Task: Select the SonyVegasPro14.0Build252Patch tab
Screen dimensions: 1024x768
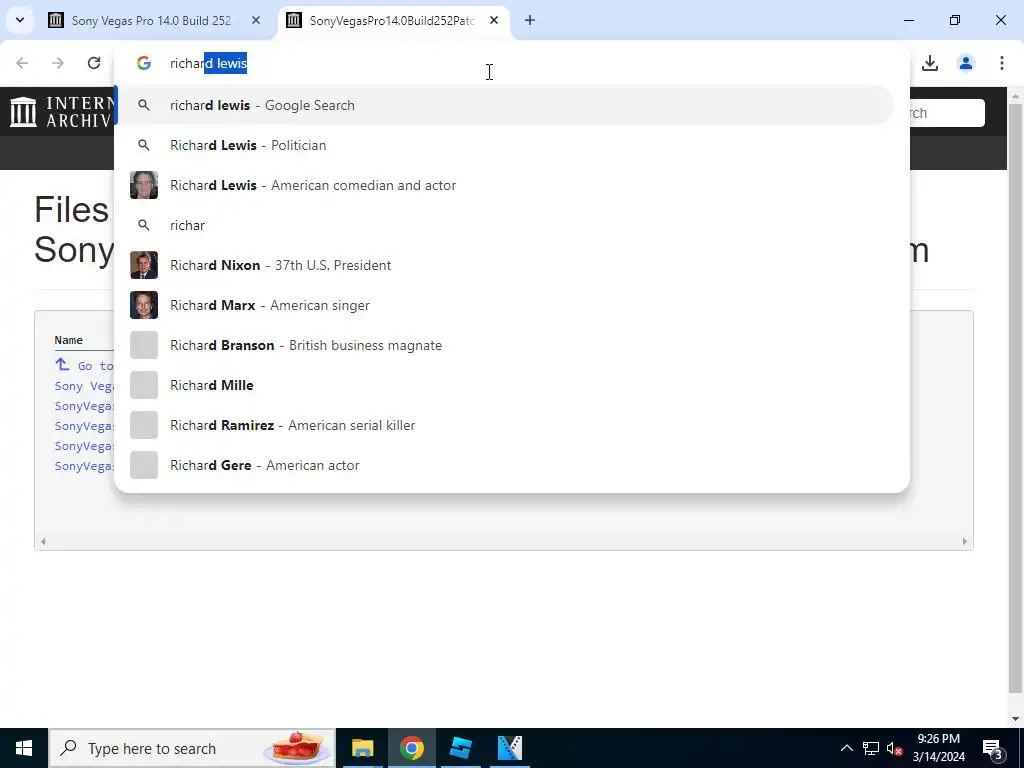Action: (393, 20)
